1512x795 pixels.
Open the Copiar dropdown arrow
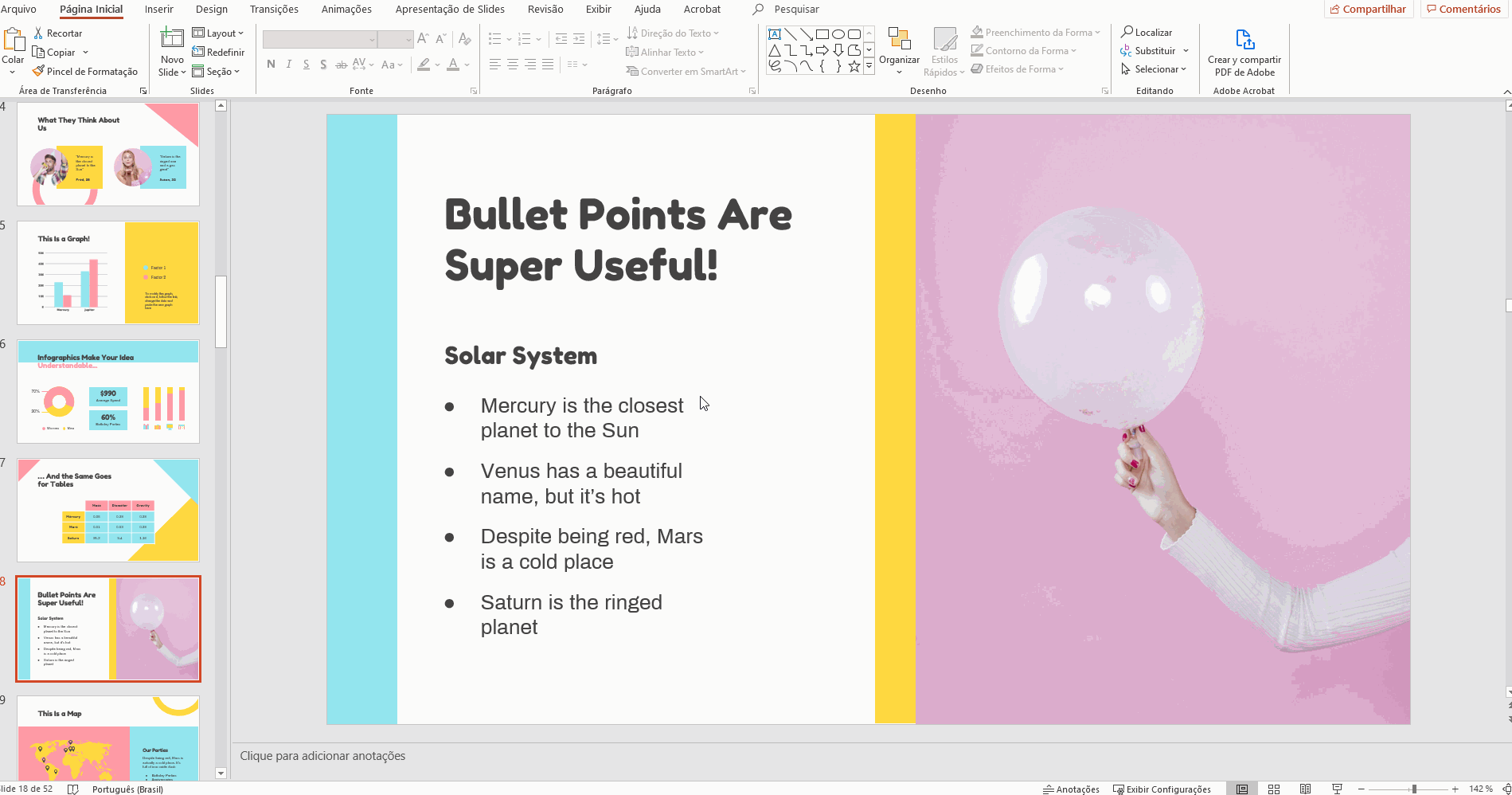point(85,53)
